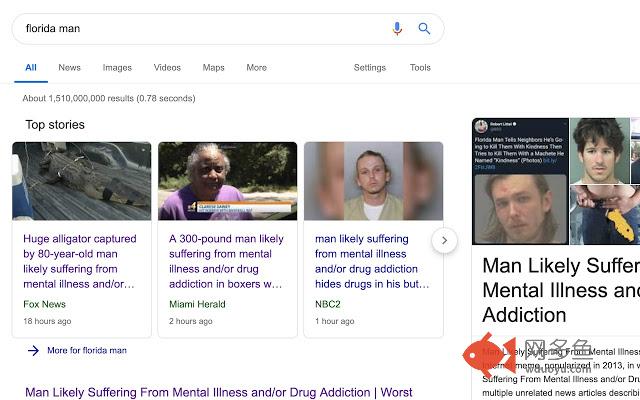Click the Top stories heading
The image size is (640, 400).
55,124
